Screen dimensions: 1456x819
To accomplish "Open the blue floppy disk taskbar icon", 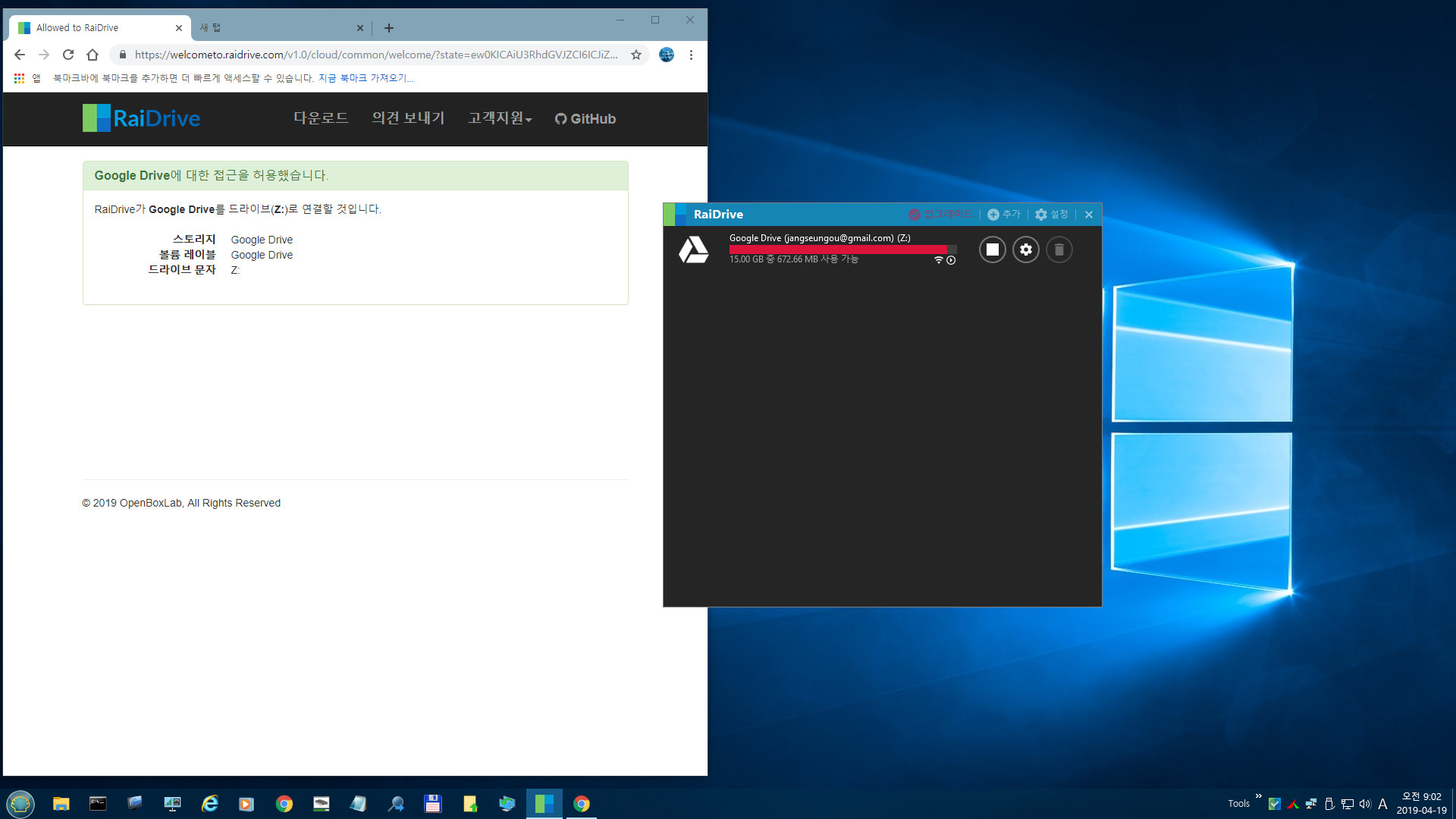I will coord(433,804).
